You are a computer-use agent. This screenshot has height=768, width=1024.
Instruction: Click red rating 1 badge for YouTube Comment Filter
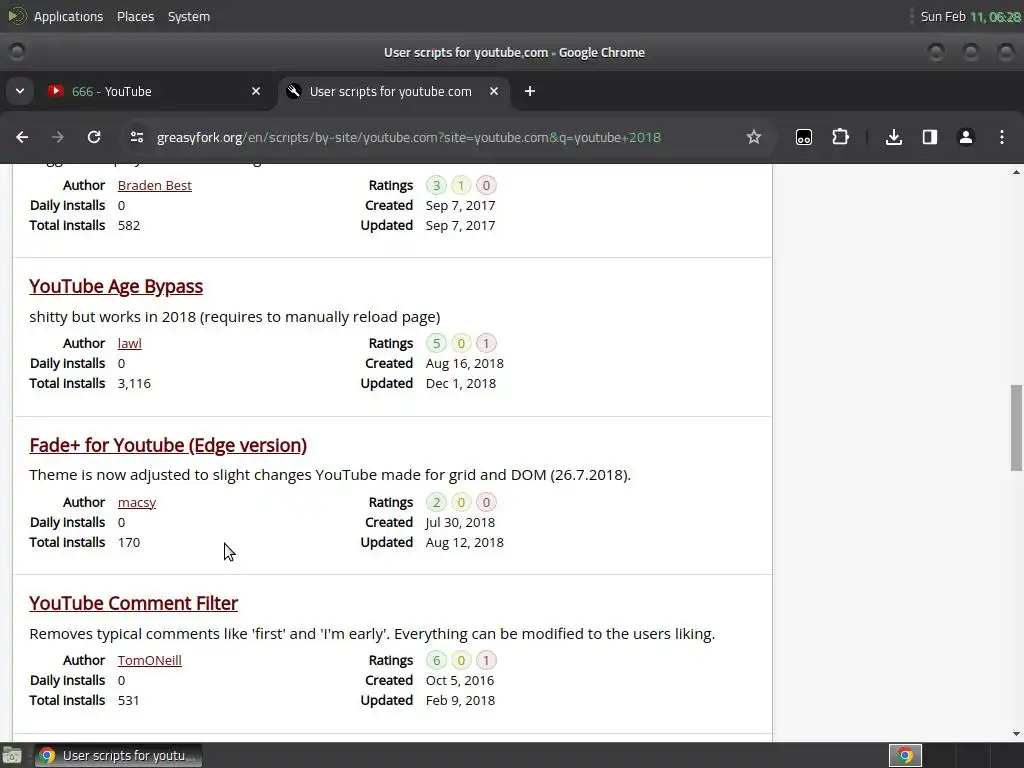486,660
